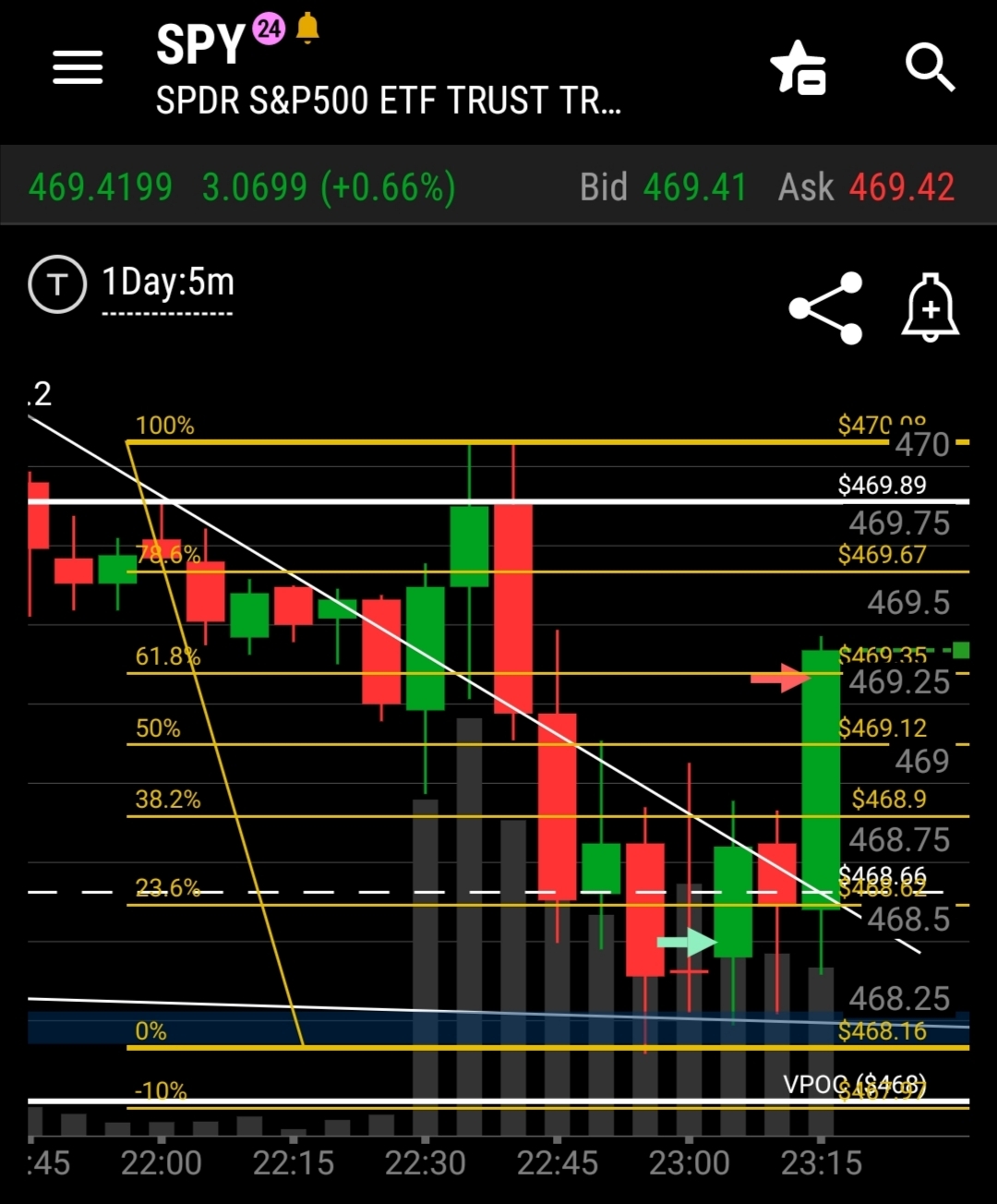
Task: Add a price alert with the bell-plus icon
Action: tap(930, 307)
